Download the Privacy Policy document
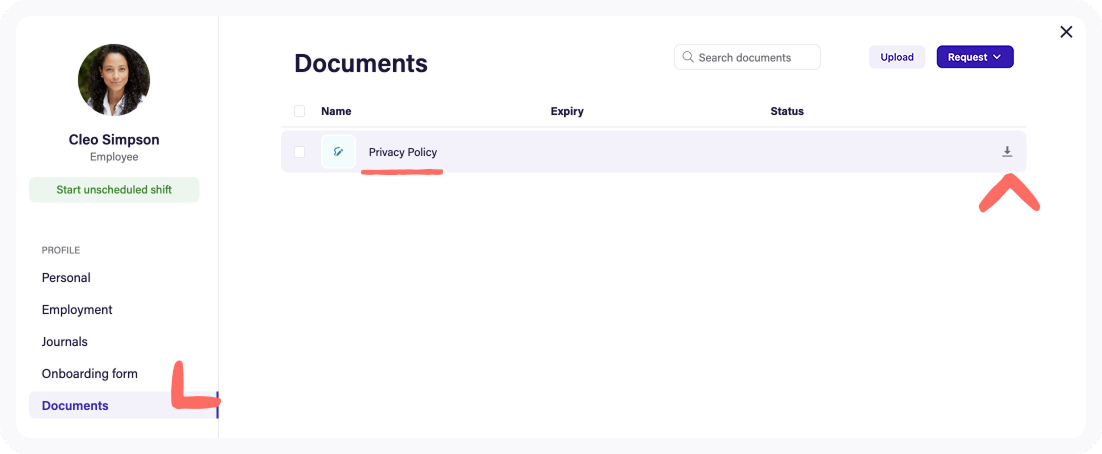This screenshot has width=1102, height=454. coord(1007,152)
